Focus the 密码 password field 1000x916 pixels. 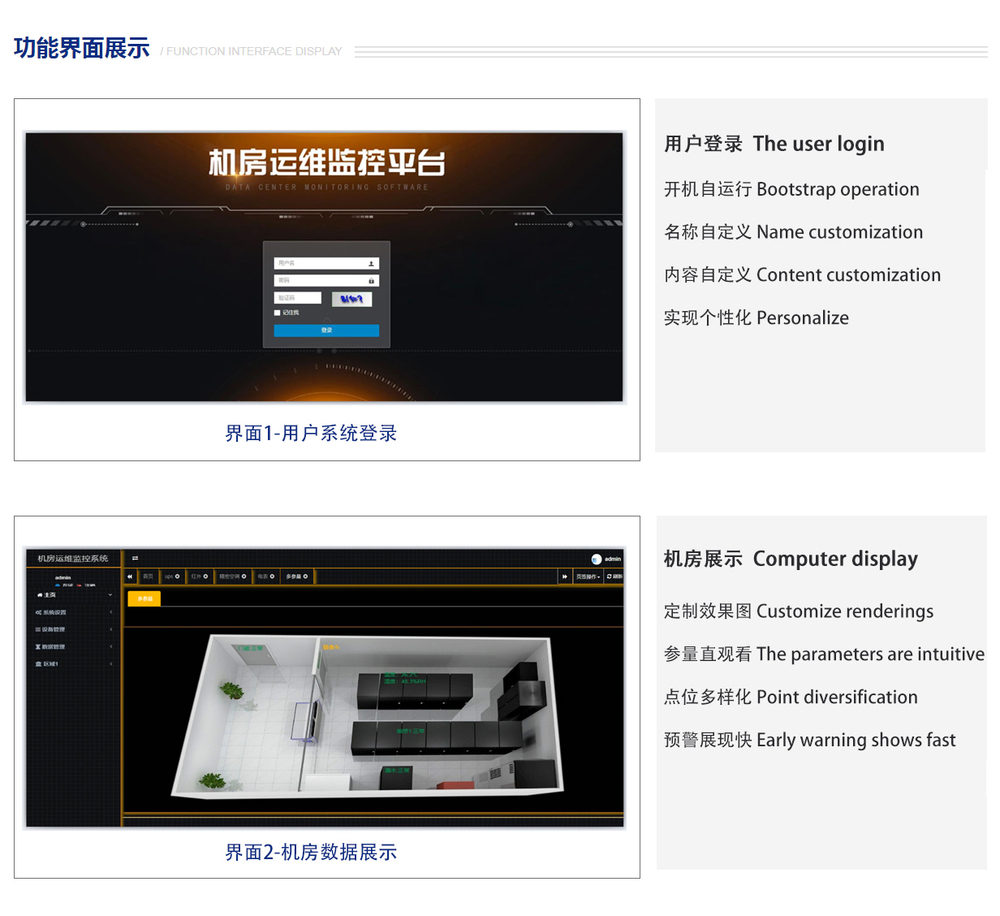(320, 281)
